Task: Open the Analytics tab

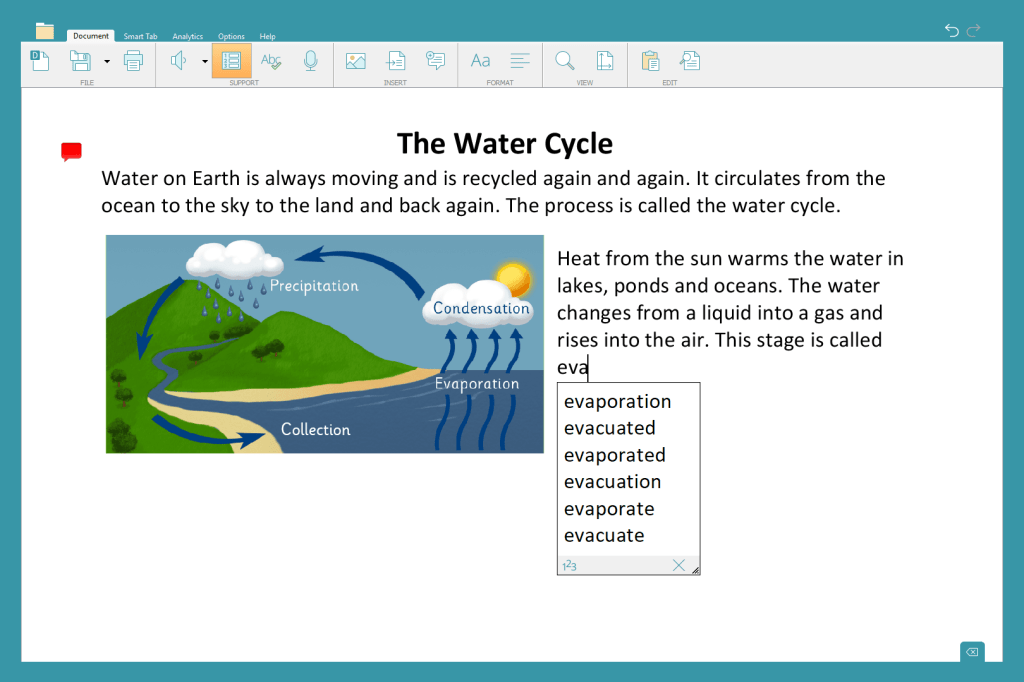Action: [x=187, y=36]
